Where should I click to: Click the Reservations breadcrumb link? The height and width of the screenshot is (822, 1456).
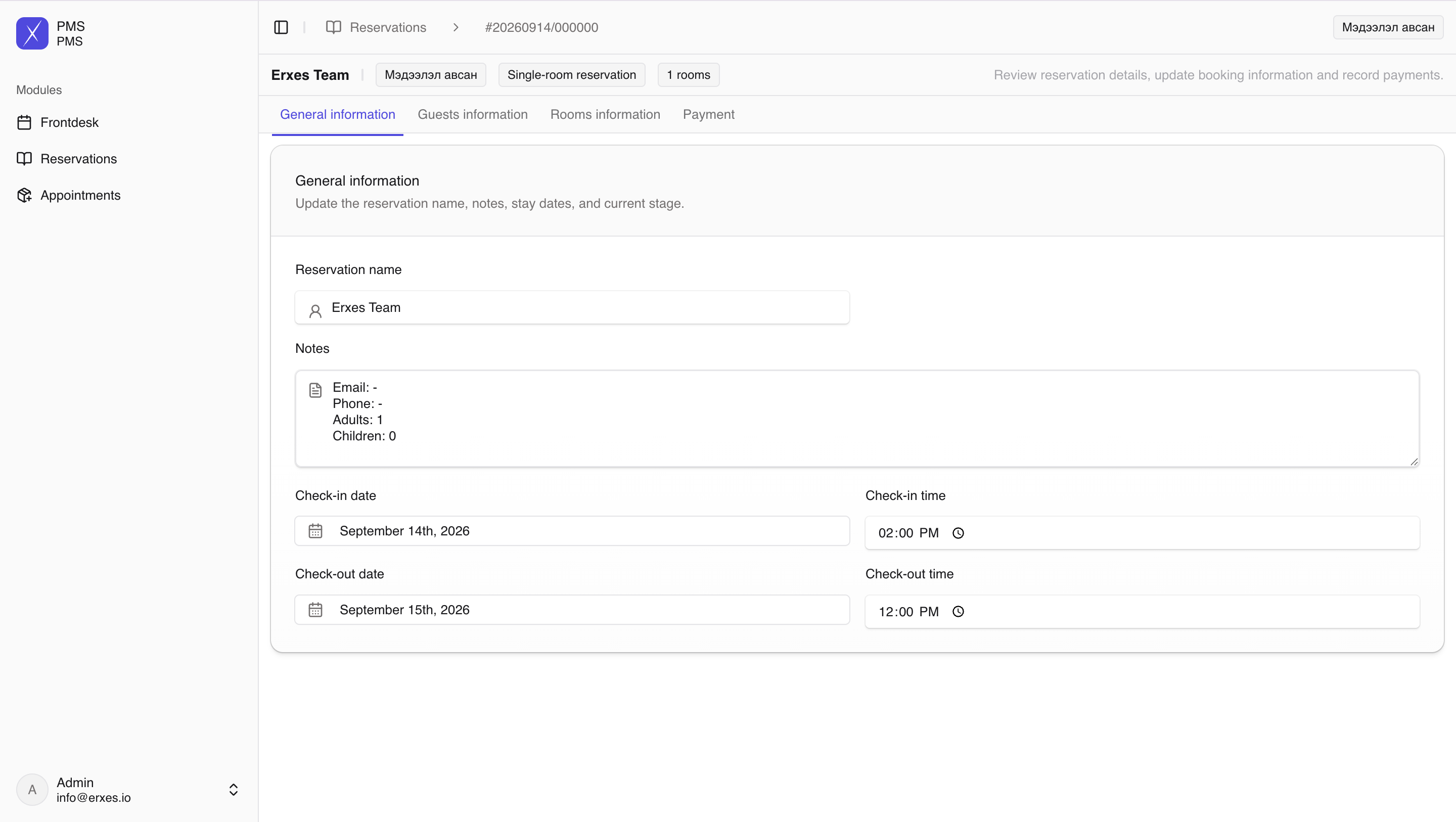(388, 27)
